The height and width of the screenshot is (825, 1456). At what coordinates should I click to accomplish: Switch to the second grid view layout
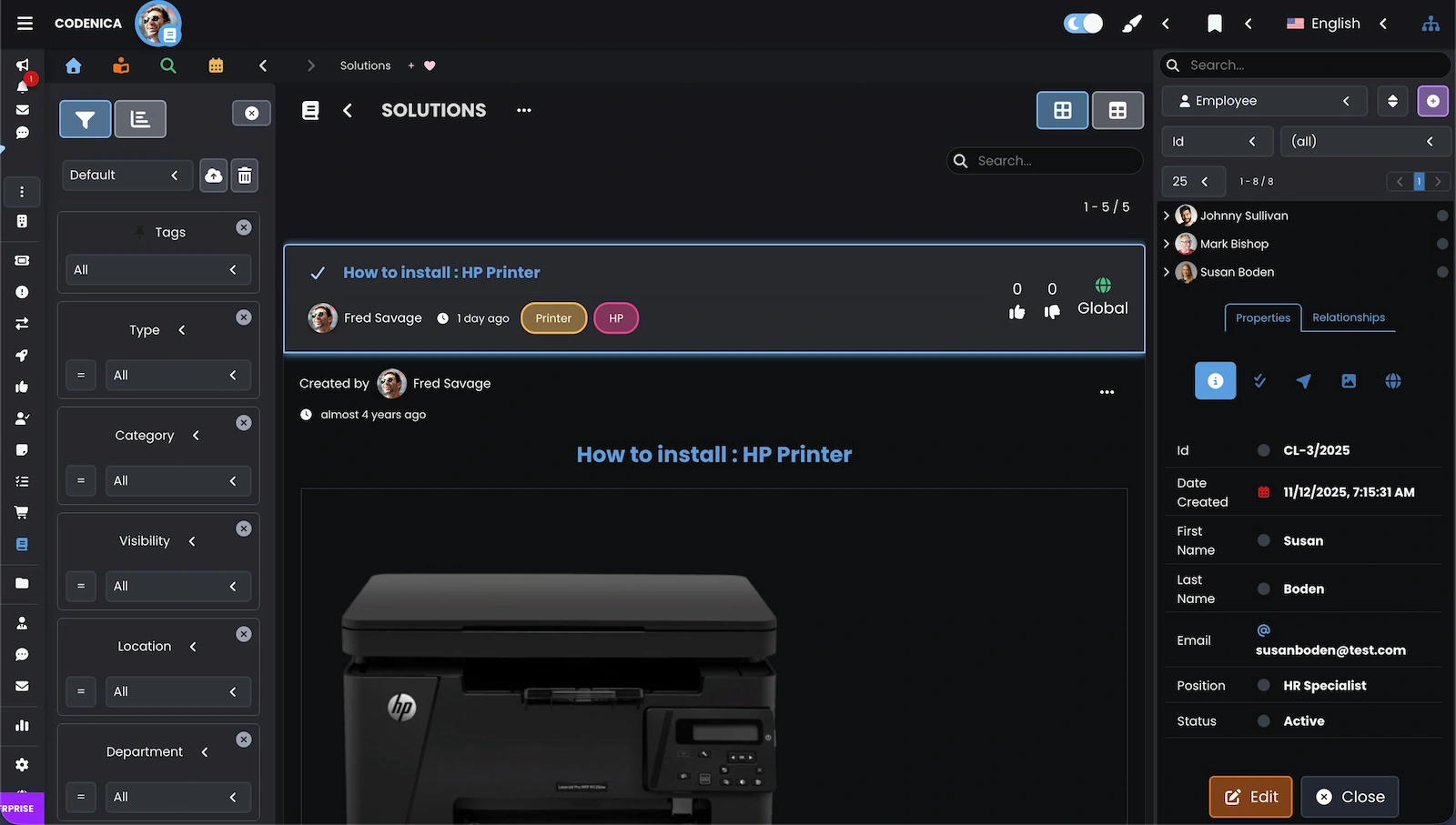click(1117, 110)
